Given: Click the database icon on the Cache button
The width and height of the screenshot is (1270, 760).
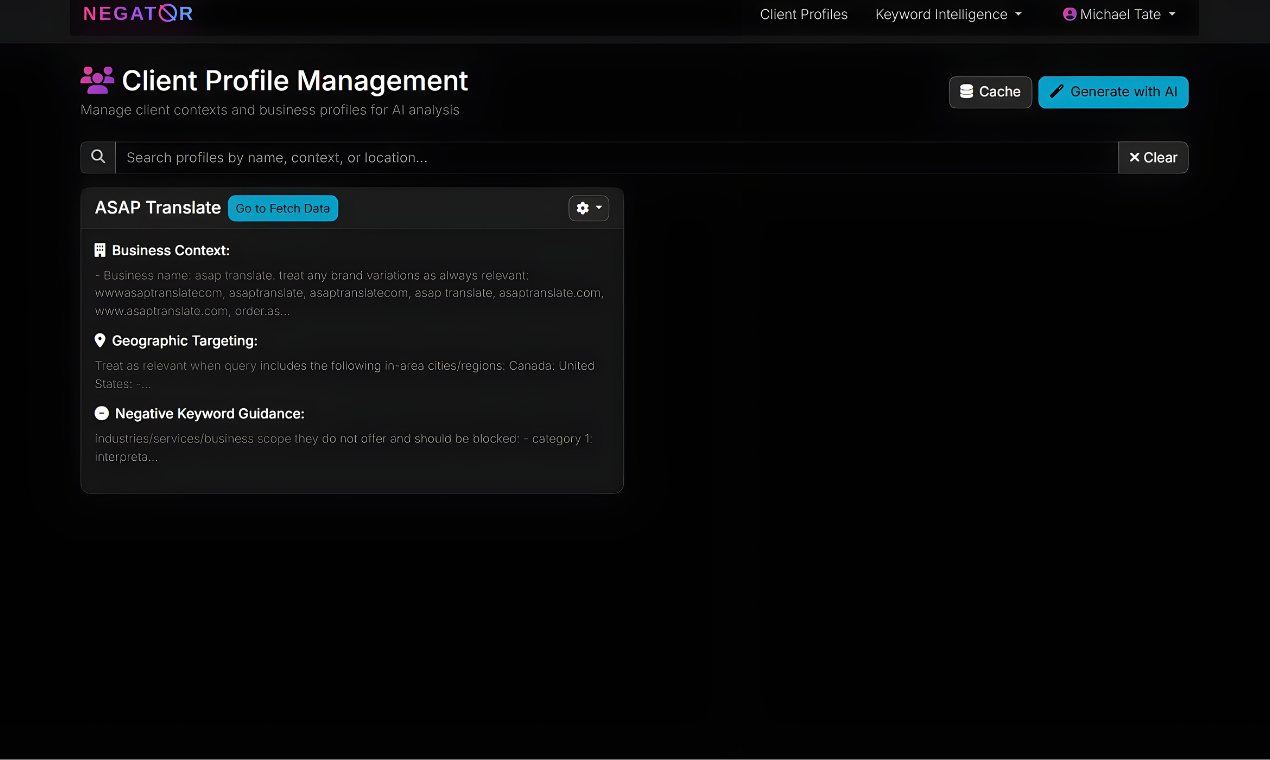Looking at the screenshot, I should [x=966, y=92].
